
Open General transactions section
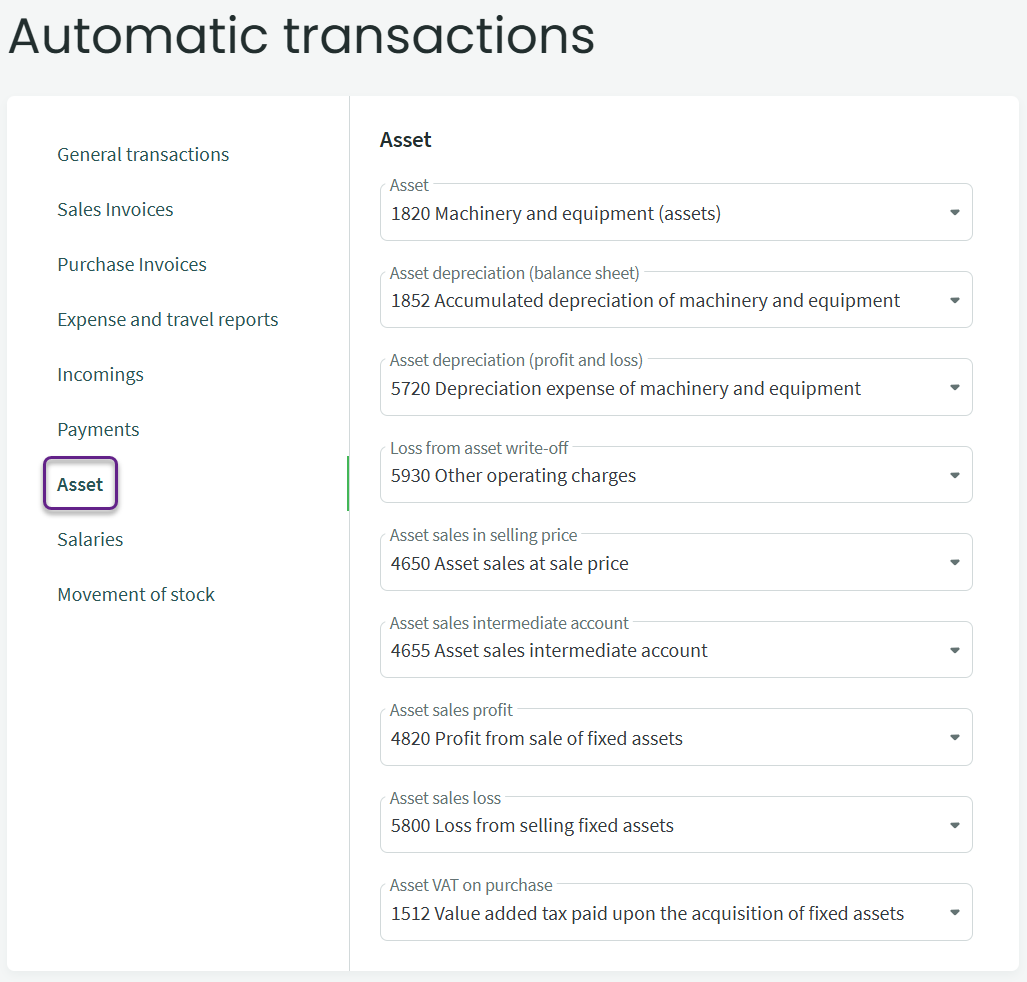pos(143,155)
